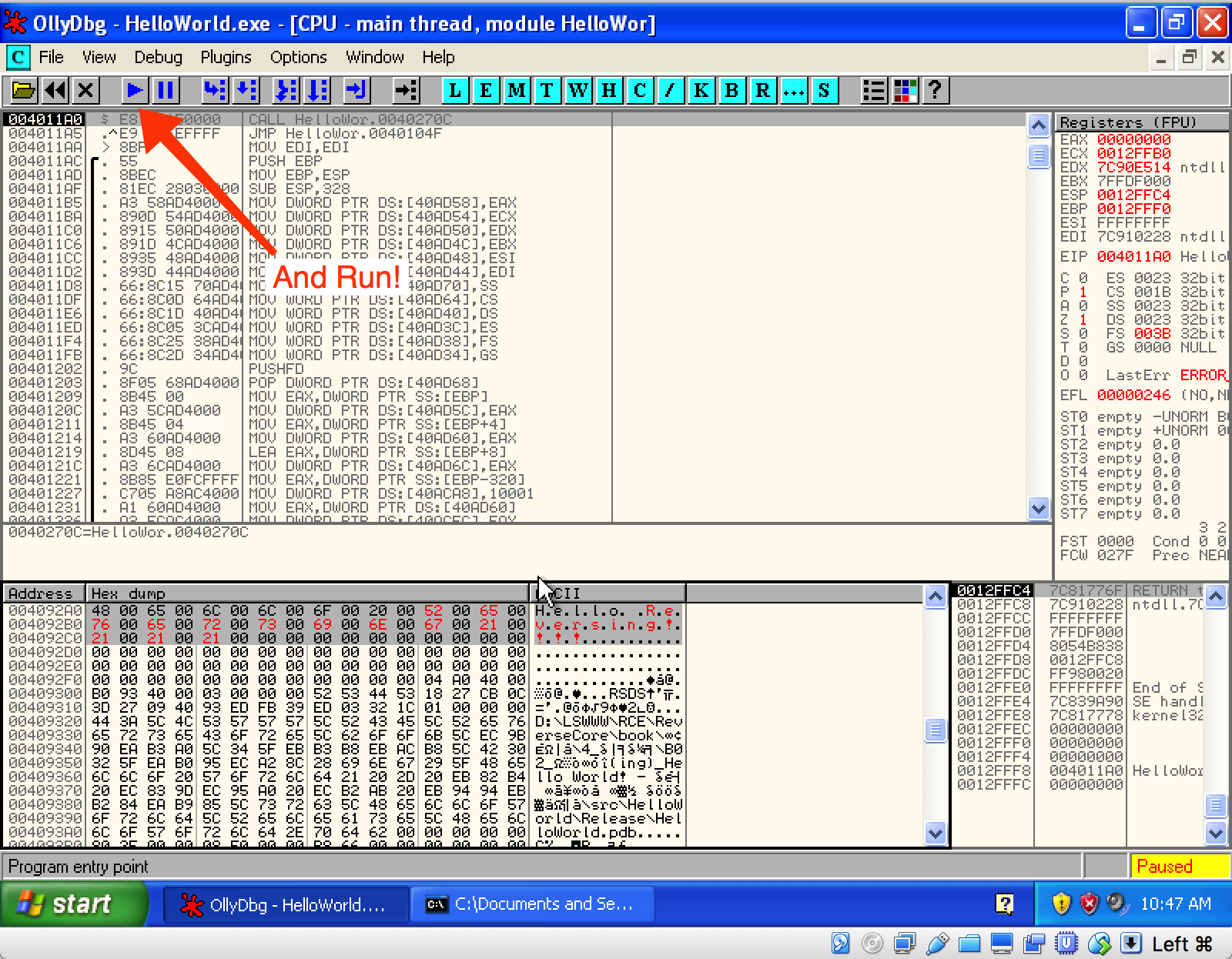Click the Windows start button
Viewport: 1232px width, 959px height.
74,904
